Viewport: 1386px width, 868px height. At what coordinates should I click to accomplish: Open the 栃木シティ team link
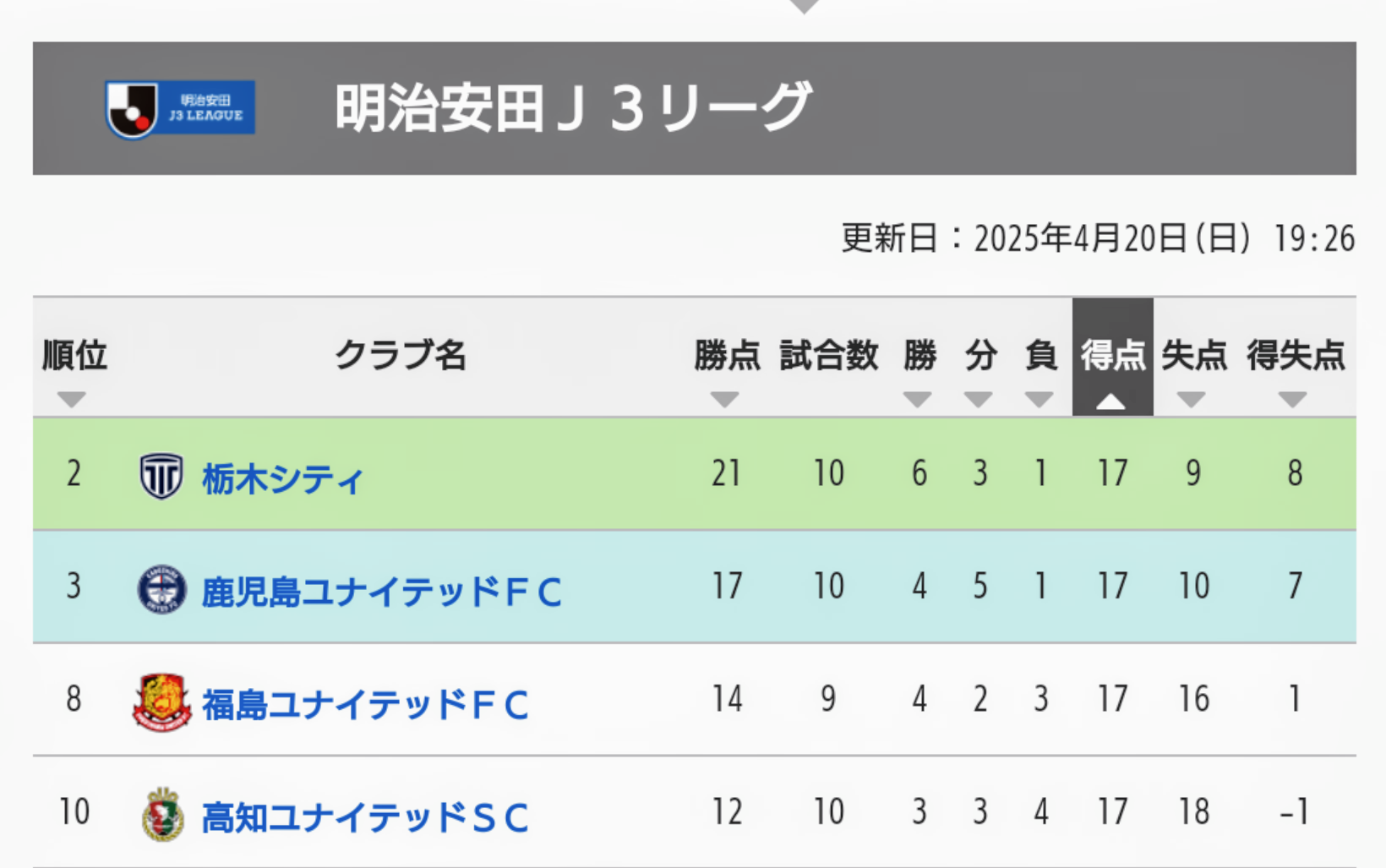(282, 479)
